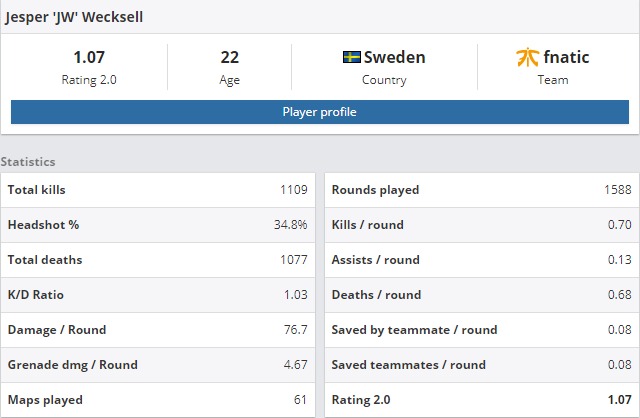Viewport: 640px width, 418px height.
Task: Select the Rounds played row
Action: [x=482, y=190]
